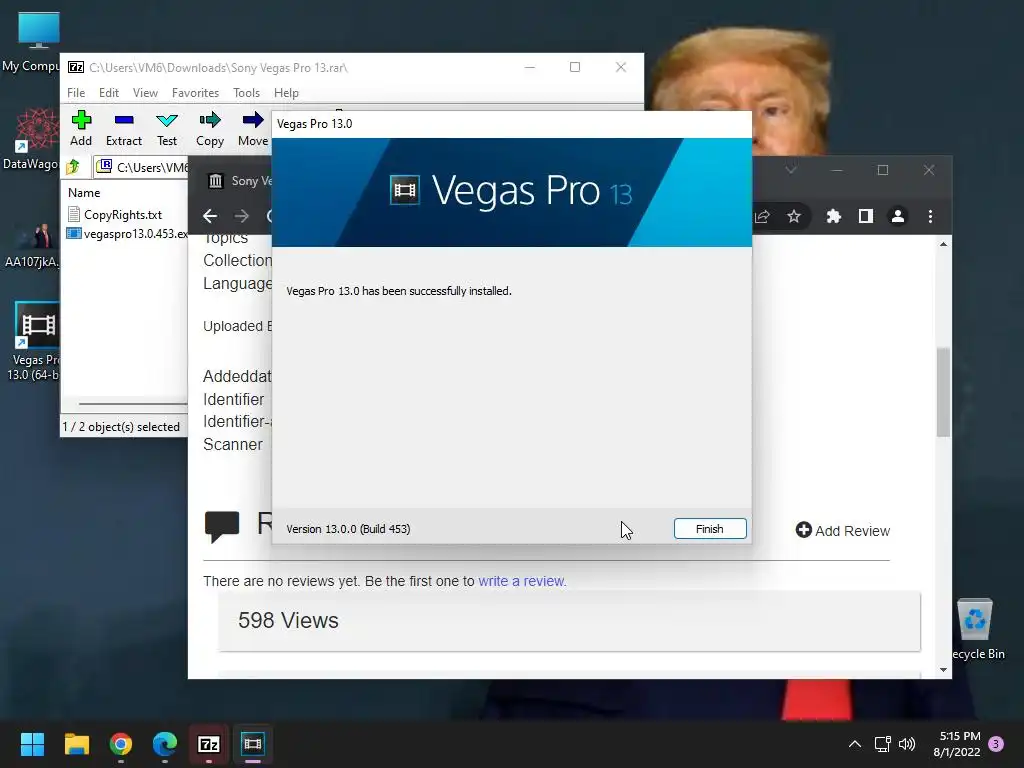Switch to 7-Zip in the taskbar
Viewport: 1024px width, 768px height.
point(209,744)
